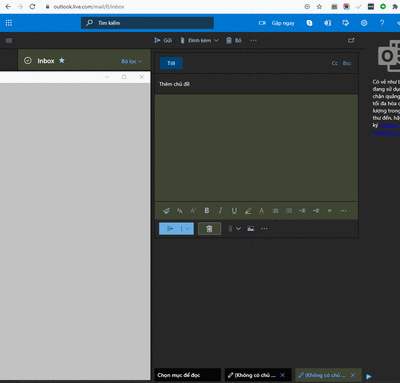Expand send options arrow beside send button
Screen dimensions: 400x383
click(188, 229)
